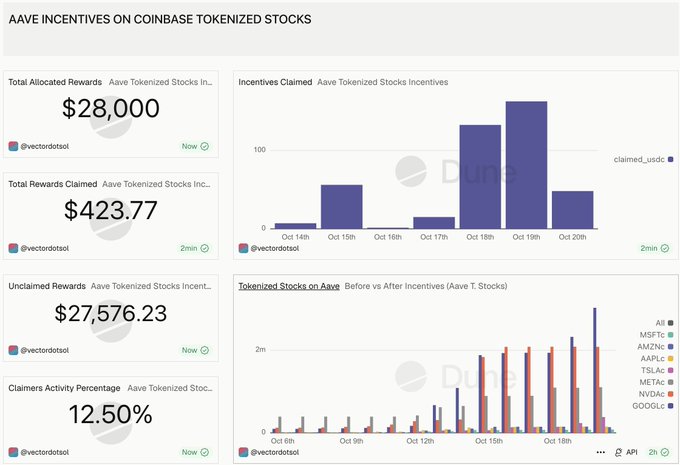The width and height of the screenshot is (680, 465).
Task: Toggle the GOOGLc legend entry
Action: [x=653, y=406]
